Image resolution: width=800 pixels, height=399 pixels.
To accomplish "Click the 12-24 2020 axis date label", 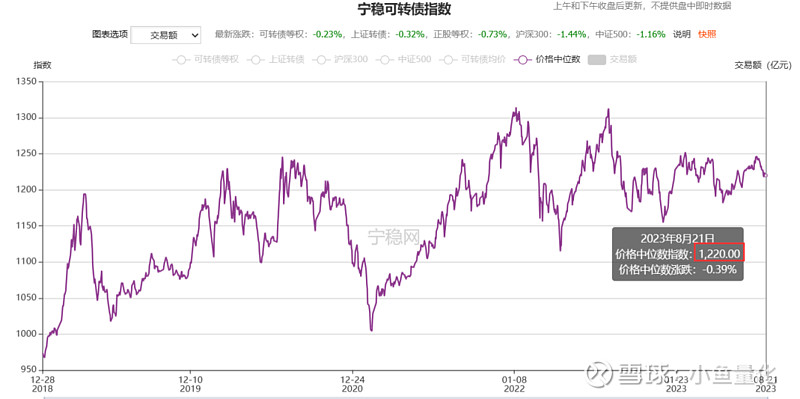I will pyautogui.click(x=352, y=384).
